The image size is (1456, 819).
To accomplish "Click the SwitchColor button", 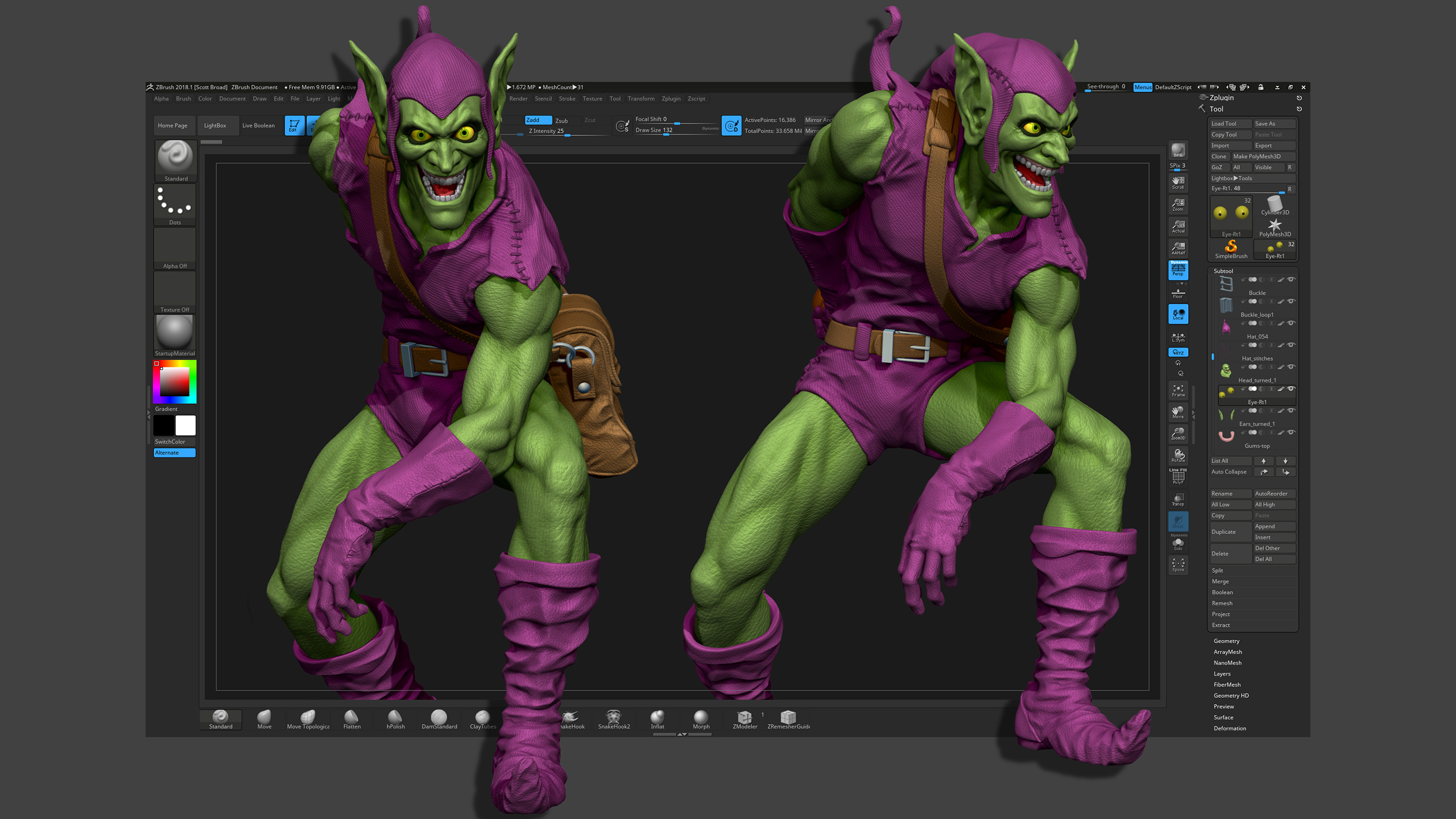I will [175, 442].
